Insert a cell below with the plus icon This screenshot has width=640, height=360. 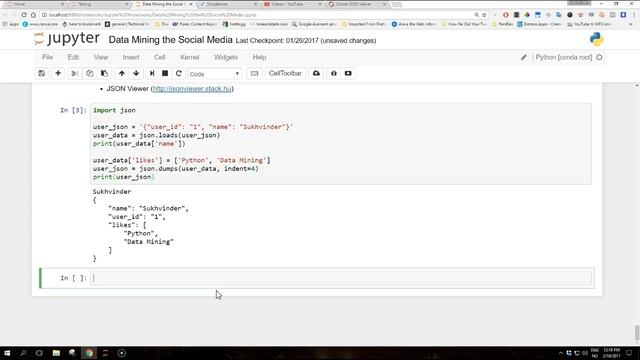coord(58,73)
